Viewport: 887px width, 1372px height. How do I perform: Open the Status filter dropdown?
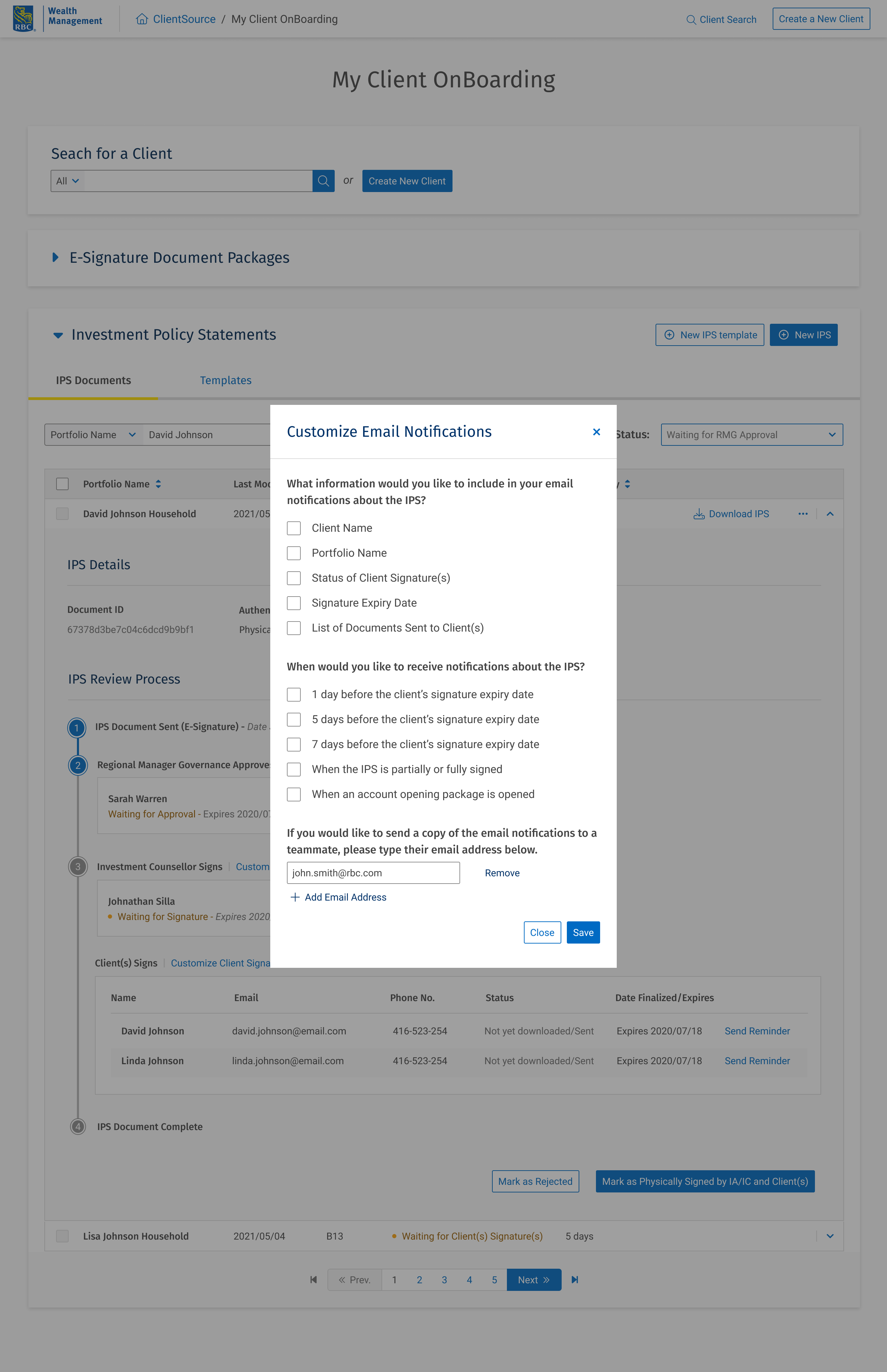tap(751, 434)
